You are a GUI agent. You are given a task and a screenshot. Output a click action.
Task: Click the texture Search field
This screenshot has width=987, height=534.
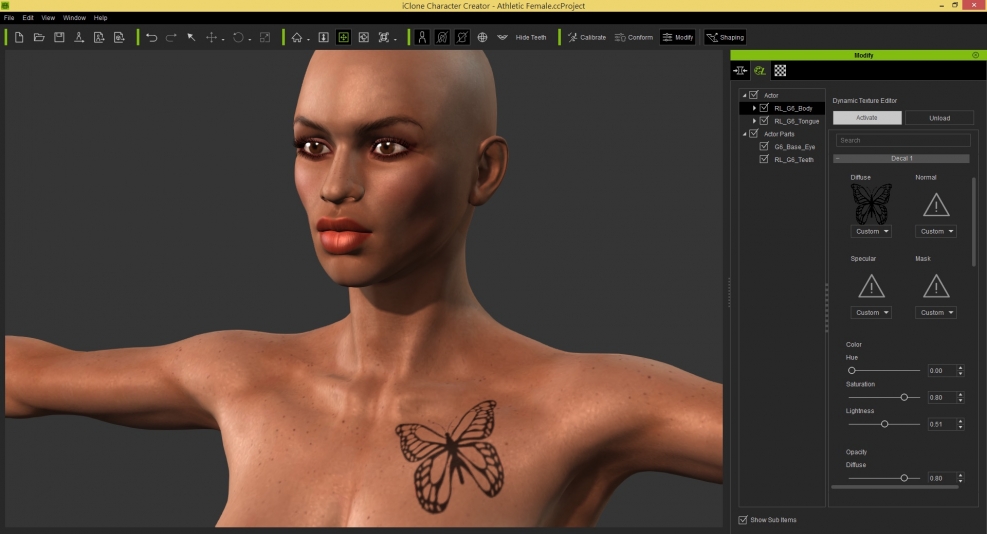tap(902, 141)
